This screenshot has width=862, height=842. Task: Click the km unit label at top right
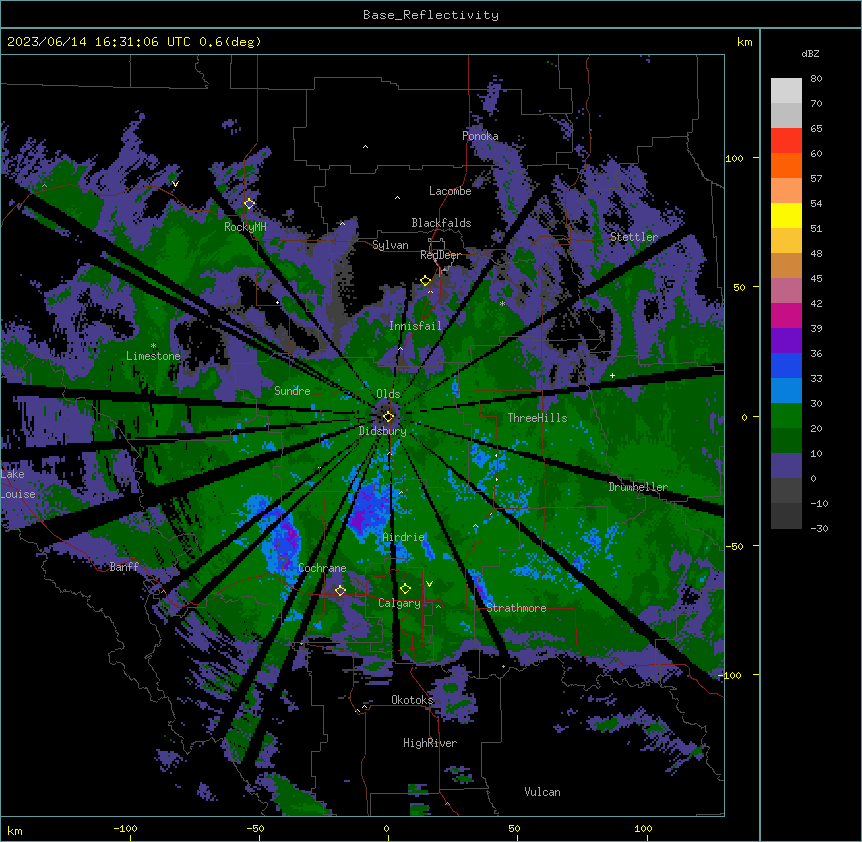(744, 42)
